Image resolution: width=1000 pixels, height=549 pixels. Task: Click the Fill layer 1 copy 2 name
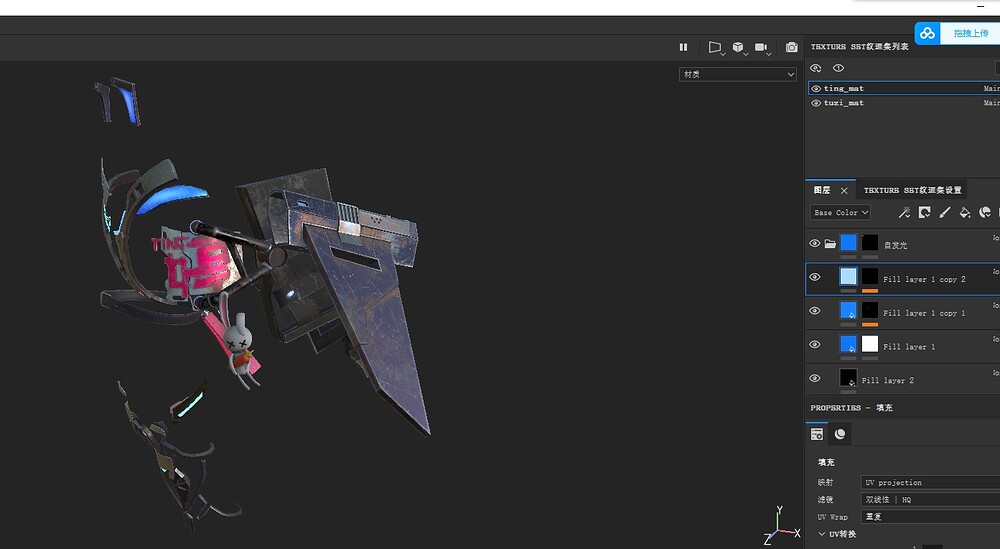click(x=924, y=279)
